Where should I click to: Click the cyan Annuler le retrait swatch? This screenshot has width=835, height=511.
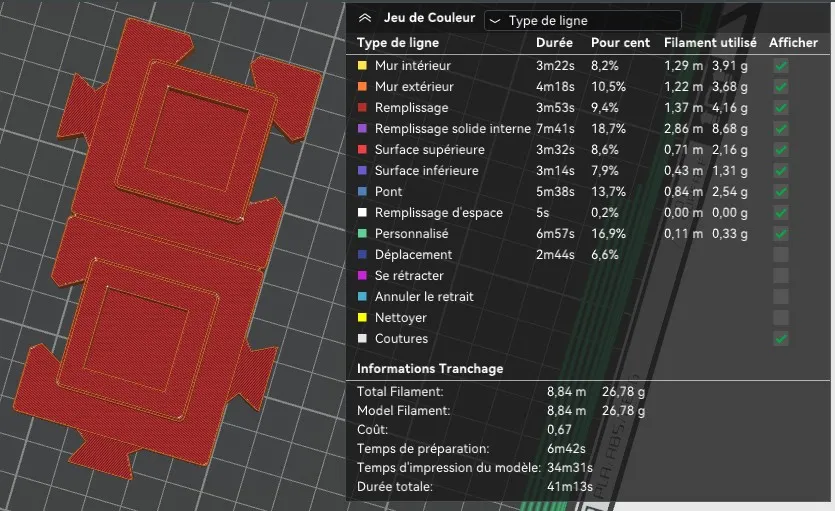tap(362, 296)
